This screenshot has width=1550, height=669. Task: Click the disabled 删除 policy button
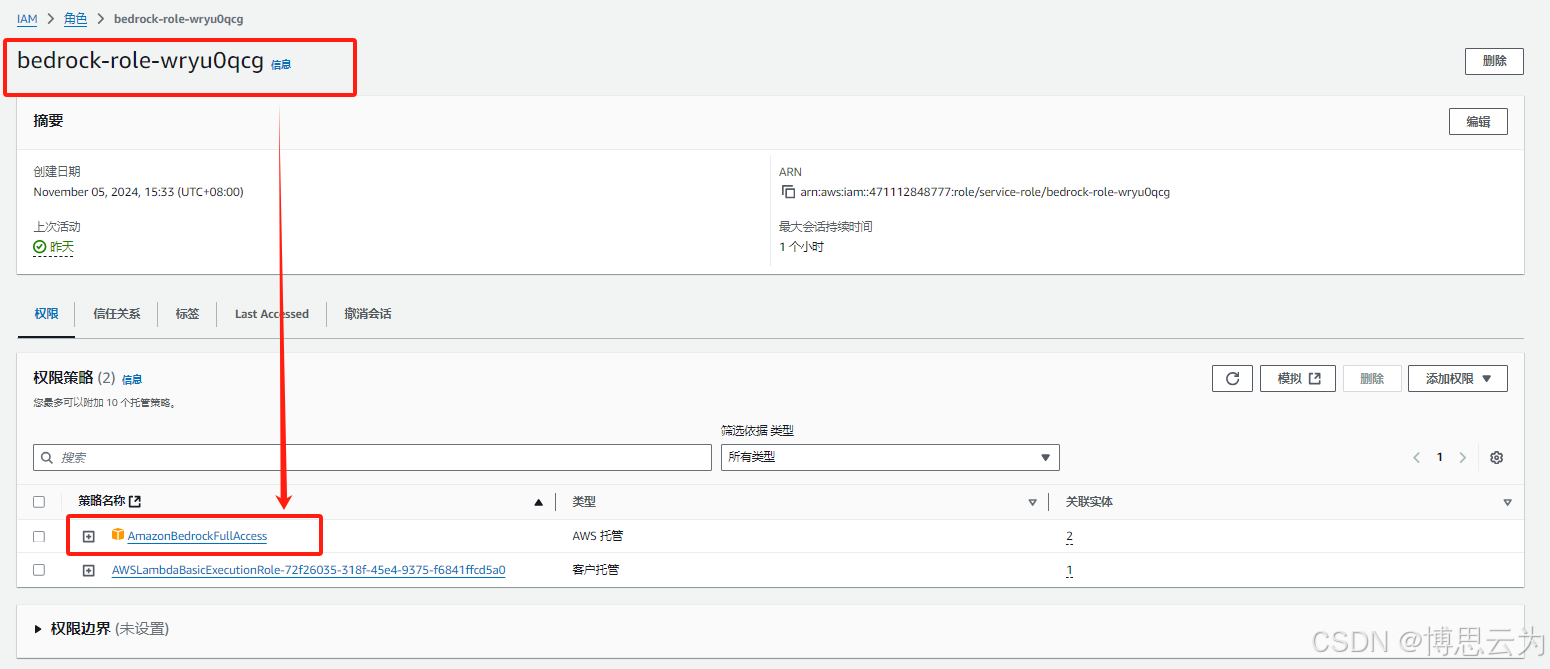[1372, 379]
